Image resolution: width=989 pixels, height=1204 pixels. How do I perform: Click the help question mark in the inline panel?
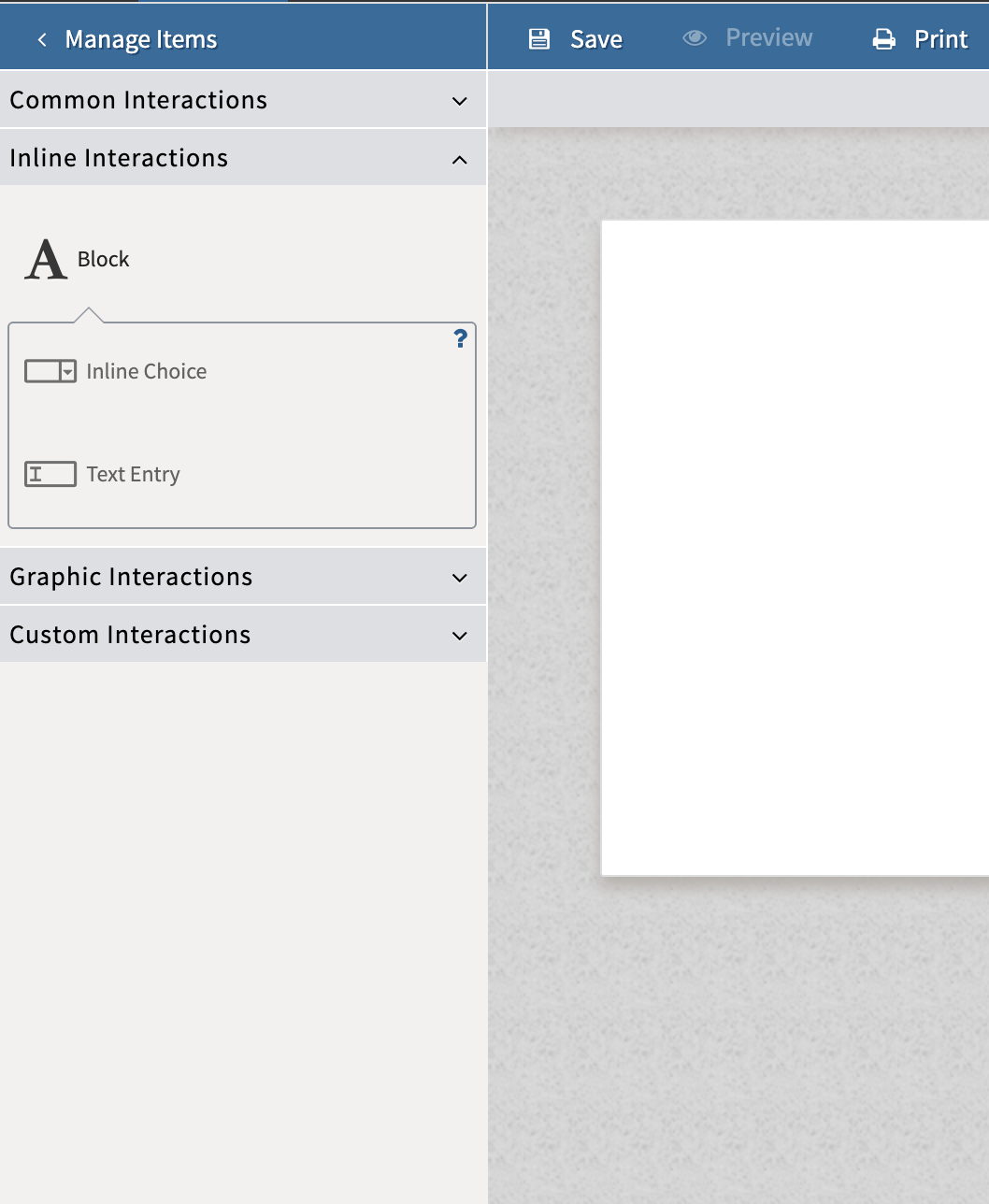coord(460,339)
